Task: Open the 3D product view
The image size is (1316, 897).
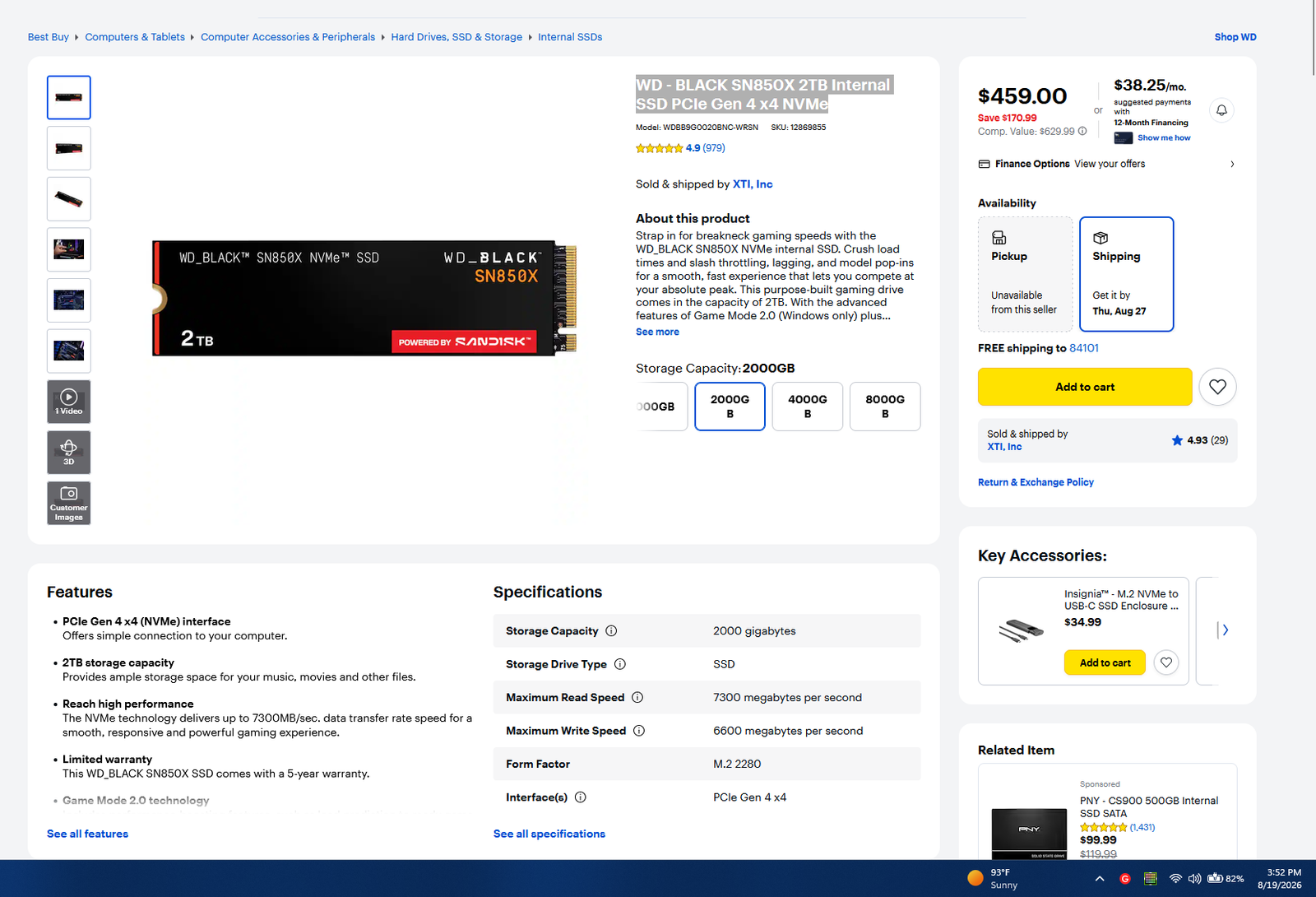Action: pyautogui.click(x=69, y=453)
